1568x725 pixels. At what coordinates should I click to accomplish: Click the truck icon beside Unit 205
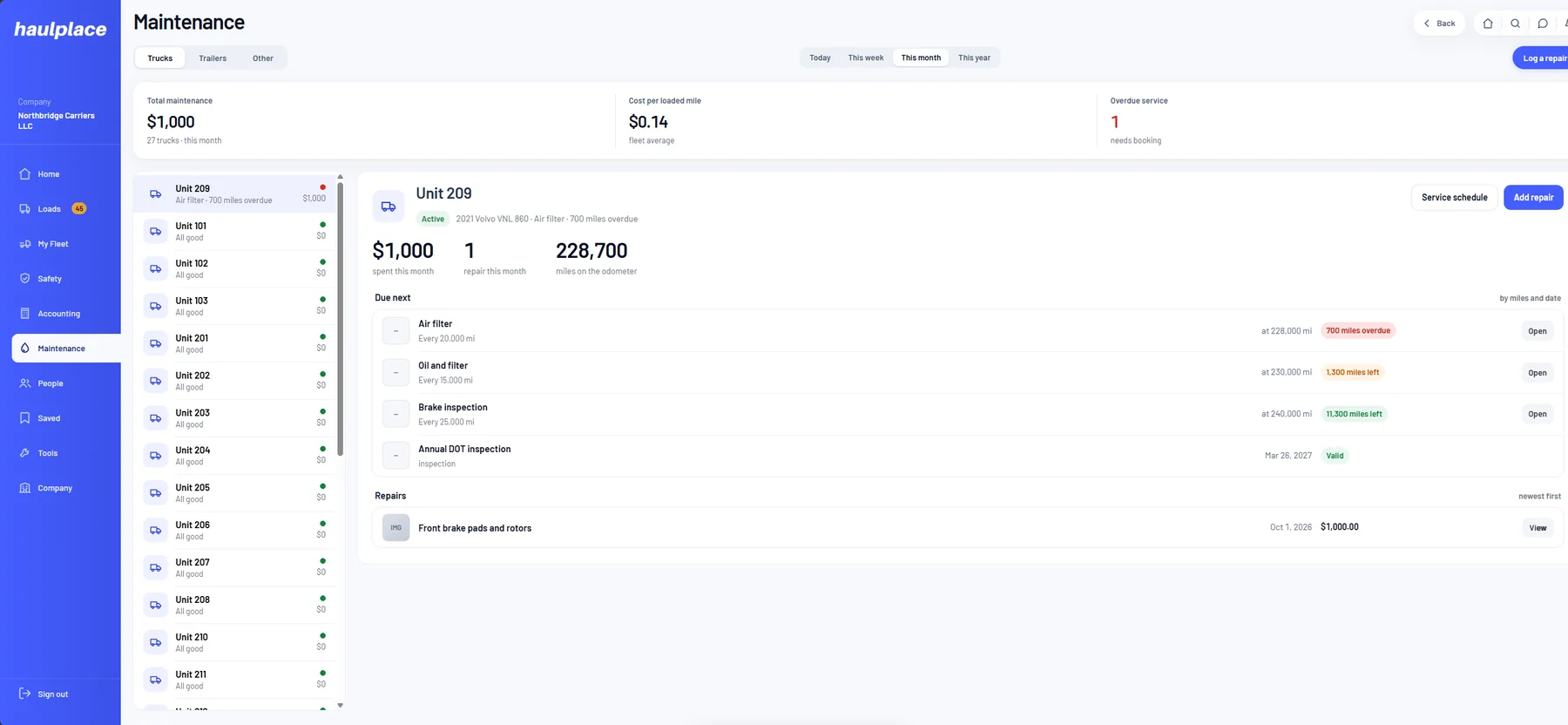[x=155, y=492]
